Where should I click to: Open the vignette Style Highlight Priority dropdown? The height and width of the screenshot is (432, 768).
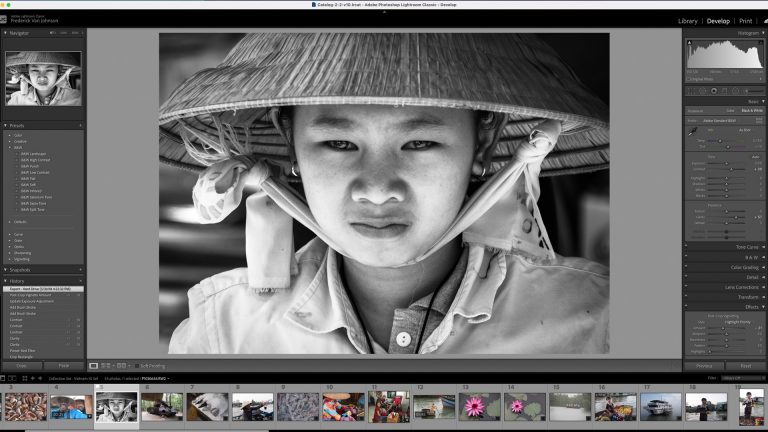739,322
